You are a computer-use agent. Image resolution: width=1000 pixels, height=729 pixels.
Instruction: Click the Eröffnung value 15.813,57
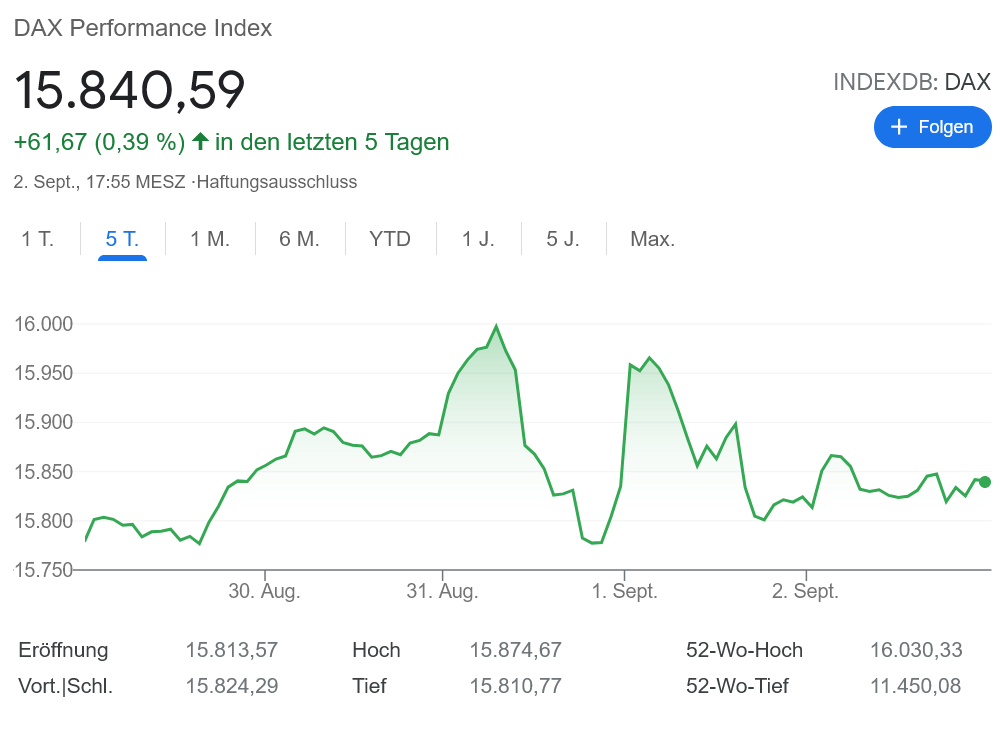pyautogui.click(x=231, y=650)
